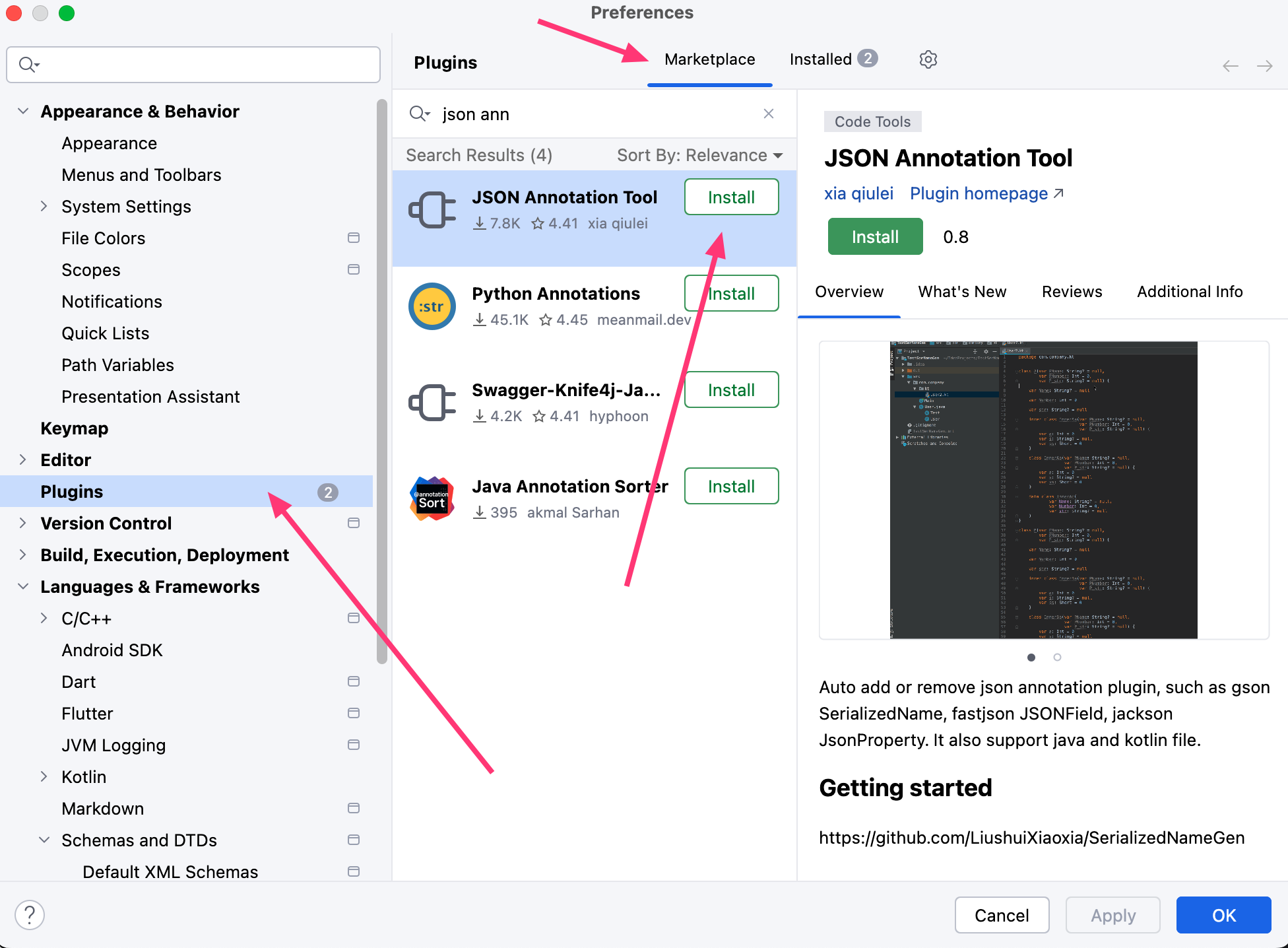The height and width of the screenshot is (948, 1288).
Task: Click the File Colors project-level icon
Action: (x=354, y=238)
